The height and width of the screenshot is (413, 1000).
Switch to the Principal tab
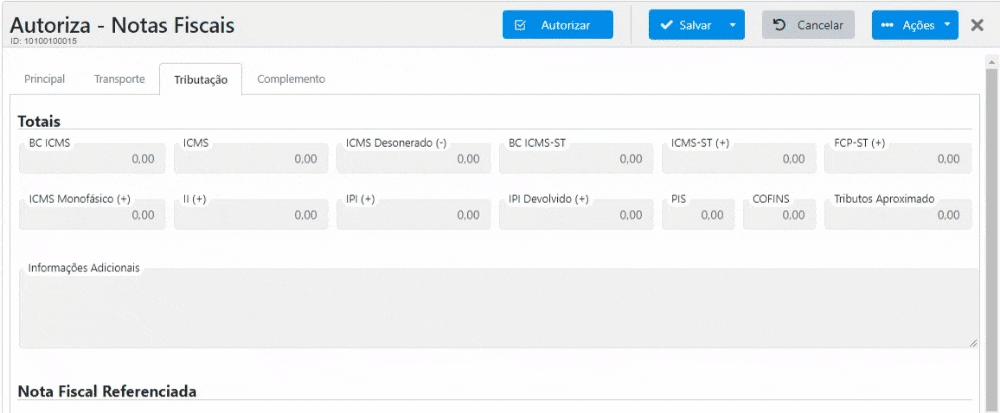pos(45,79)
